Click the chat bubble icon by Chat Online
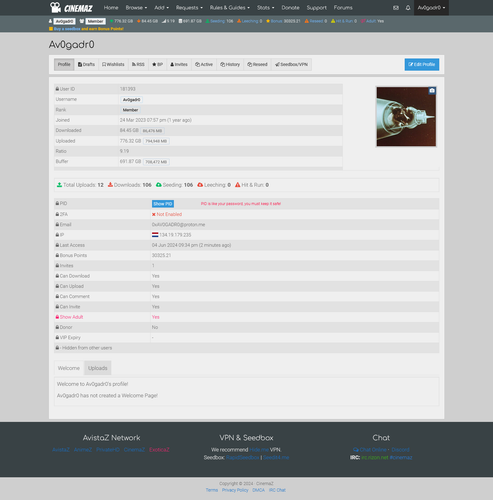 point(356,450)
